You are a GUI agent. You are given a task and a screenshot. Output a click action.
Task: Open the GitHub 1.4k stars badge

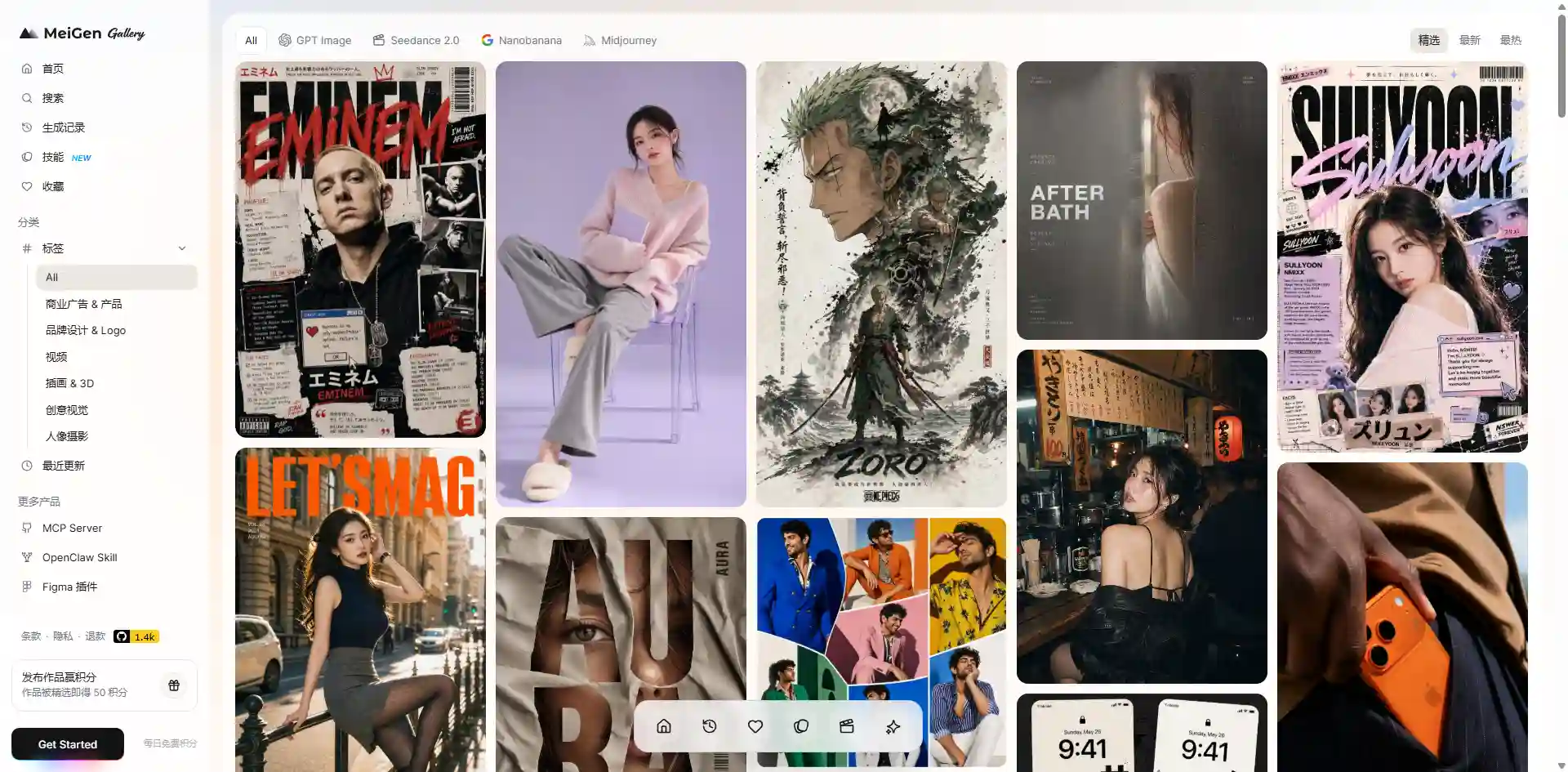(136, 636)
